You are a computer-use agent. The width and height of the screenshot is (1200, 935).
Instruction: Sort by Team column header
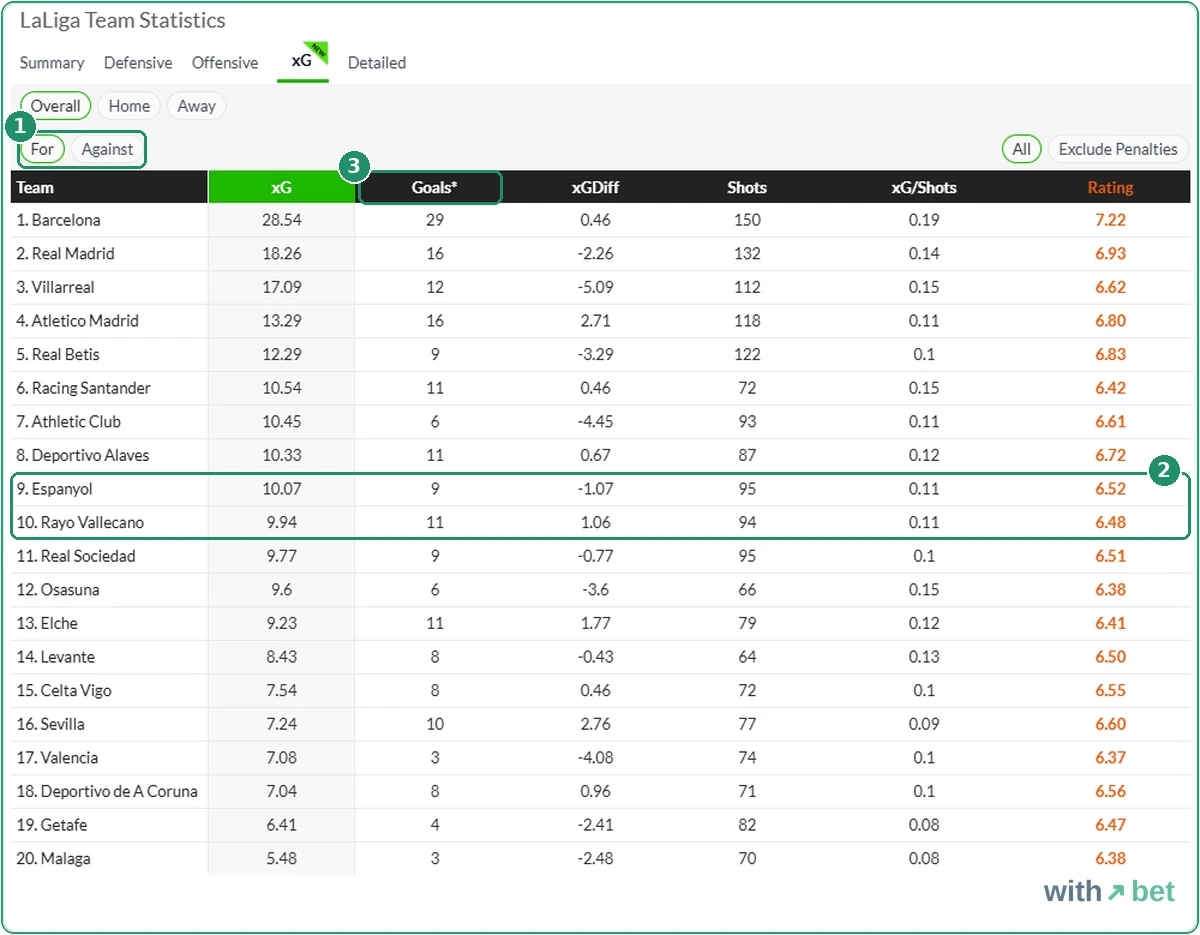pyautogui.click(x=109, y=187)
